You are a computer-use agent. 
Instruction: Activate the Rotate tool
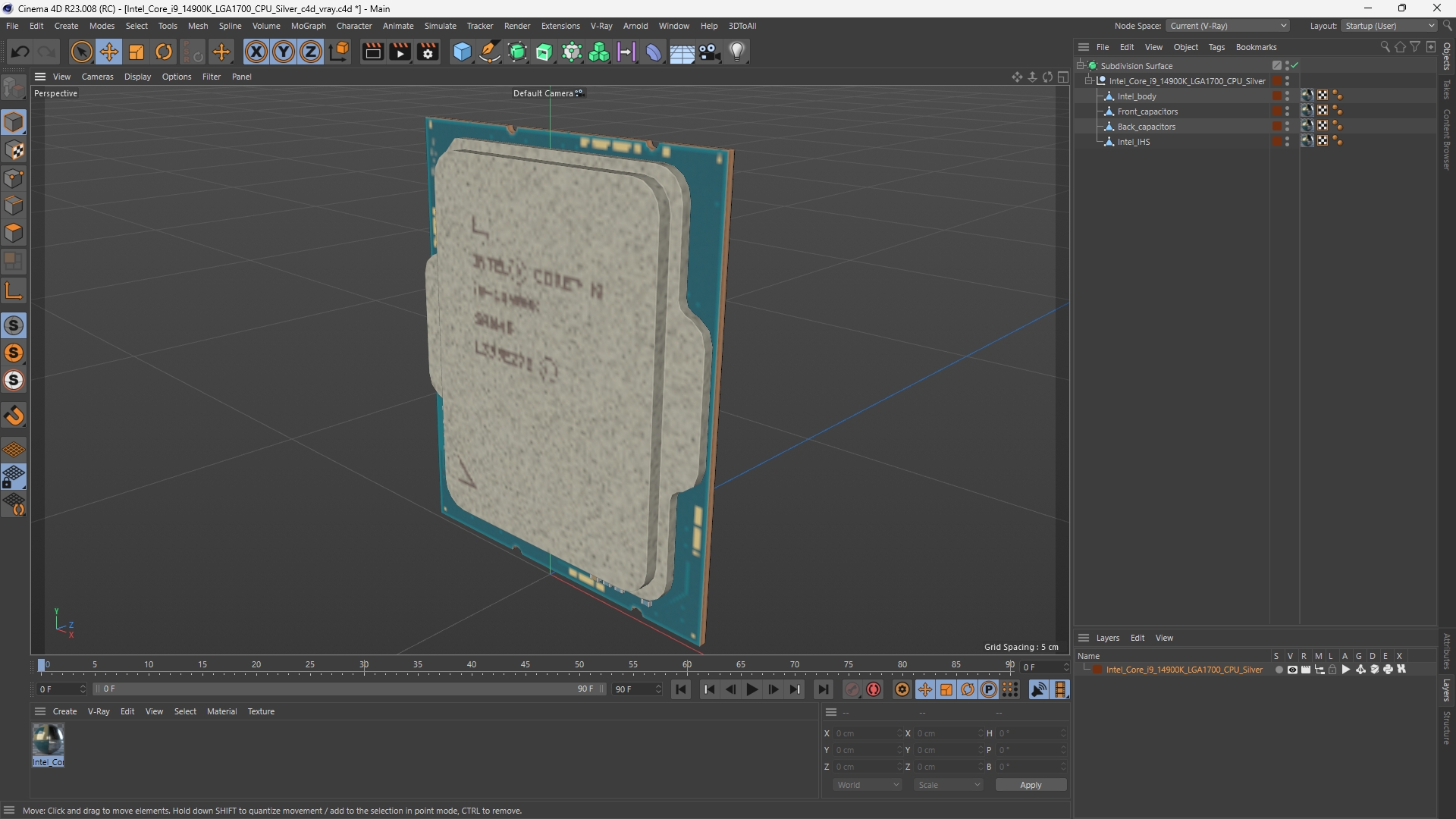(164, 52)
